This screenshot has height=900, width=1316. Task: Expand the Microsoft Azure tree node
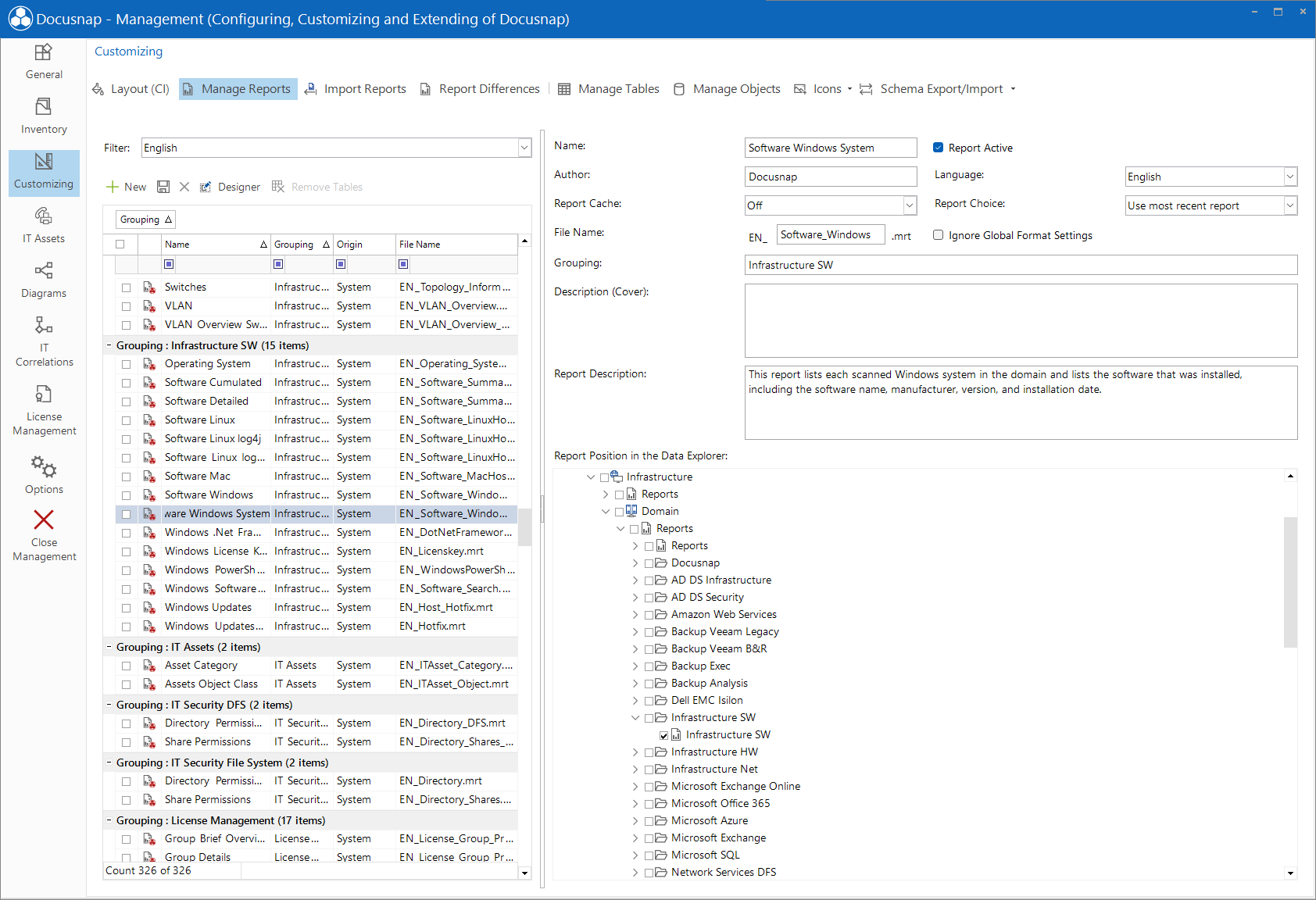click(635, 821)
